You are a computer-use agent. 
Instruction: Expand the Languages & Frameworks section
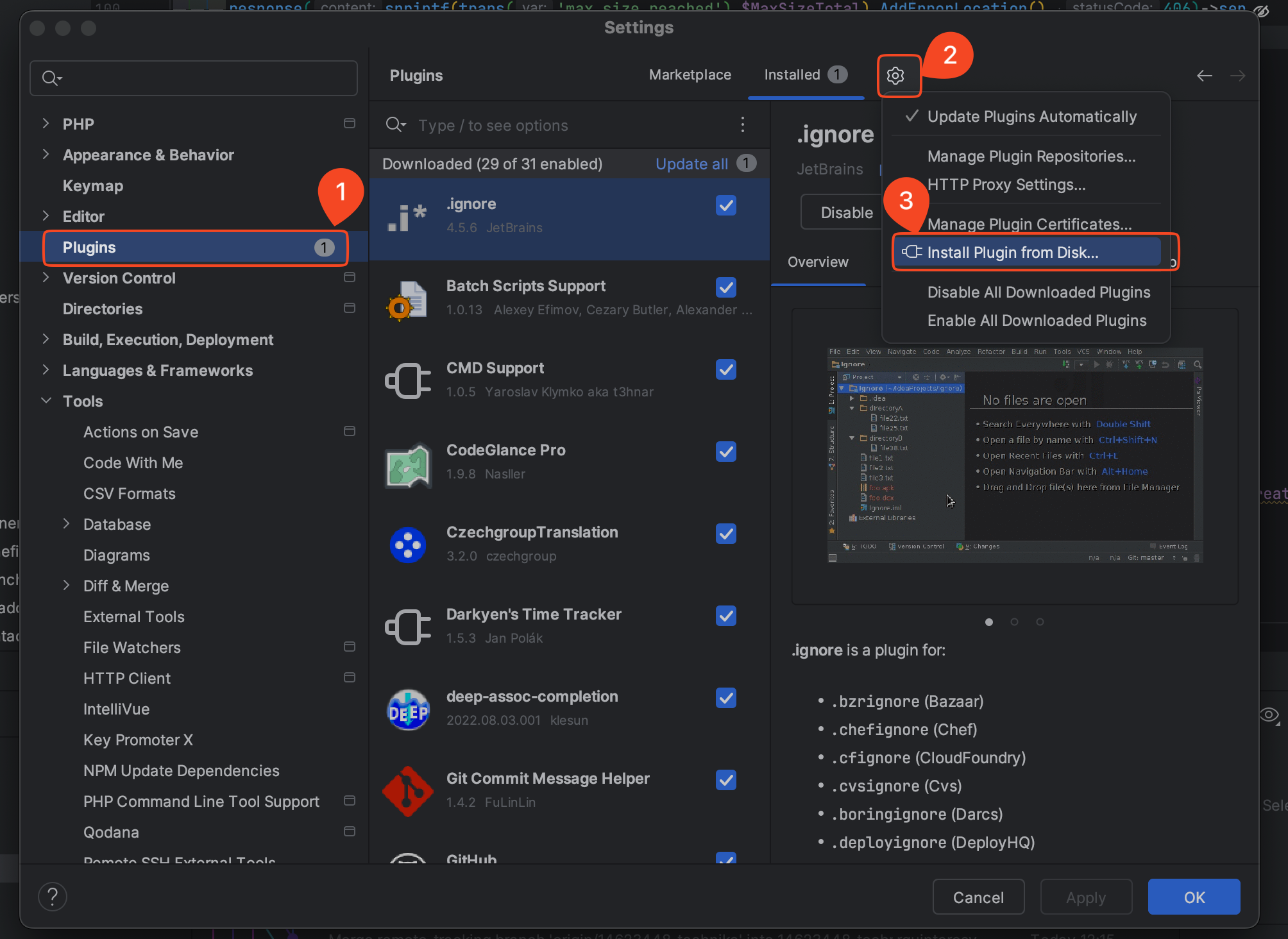(x=46, y=370)
